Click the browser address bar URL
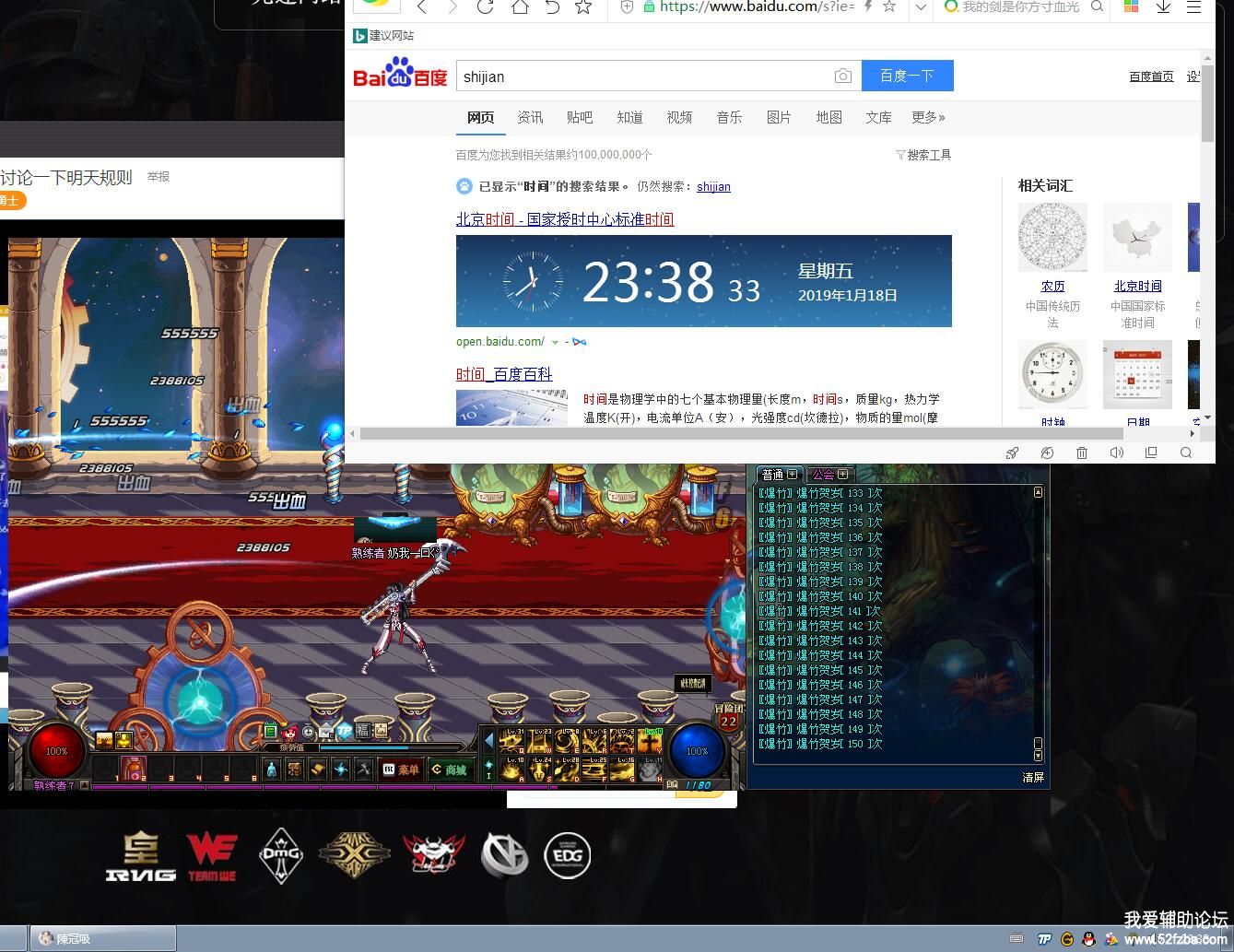 point(758,6)
